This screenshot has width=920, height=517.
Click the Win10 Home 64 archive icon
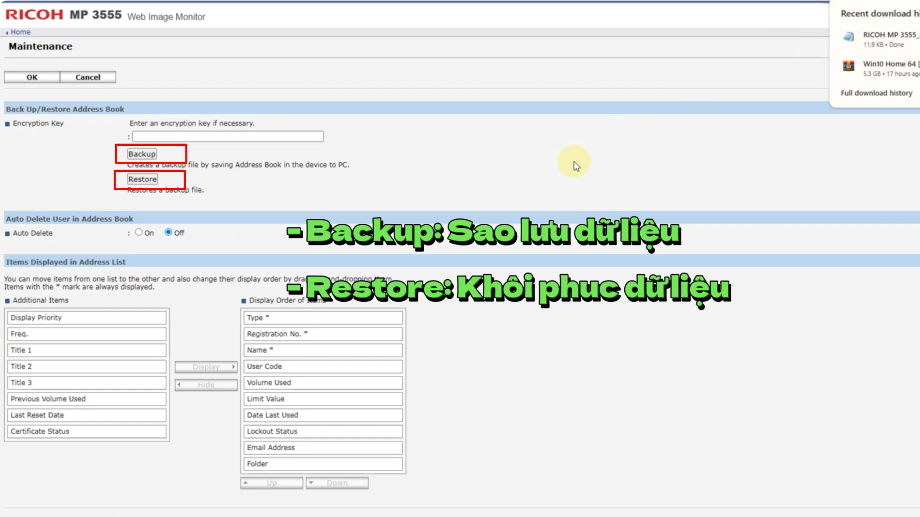coord(848,67)
